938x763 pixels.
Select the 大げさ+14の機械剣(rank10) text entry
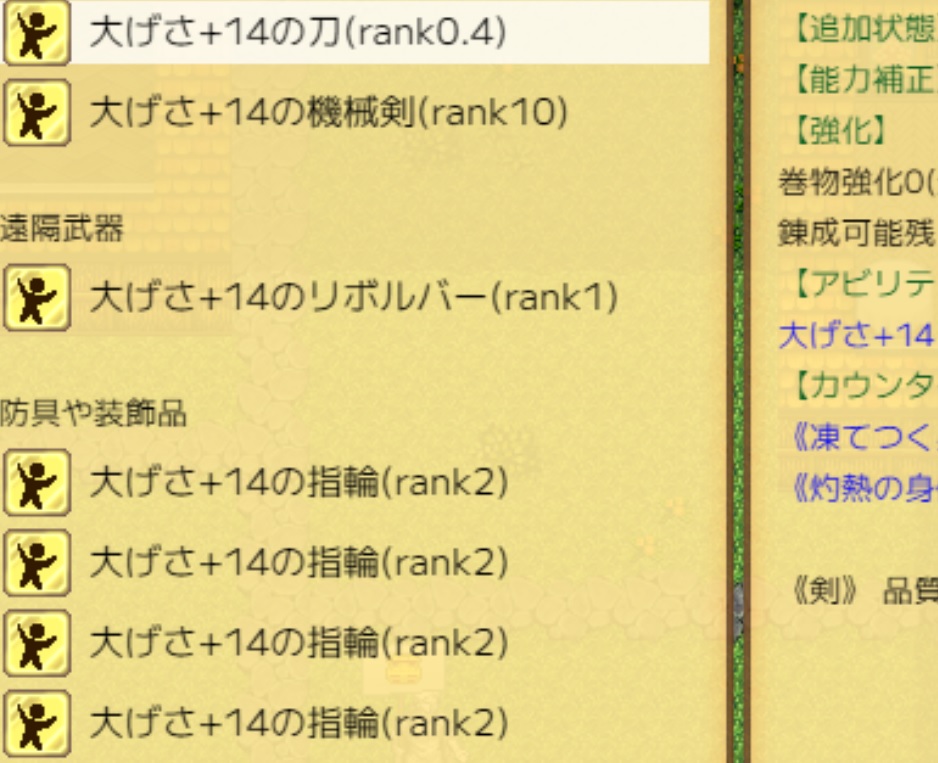coord(328,113)
